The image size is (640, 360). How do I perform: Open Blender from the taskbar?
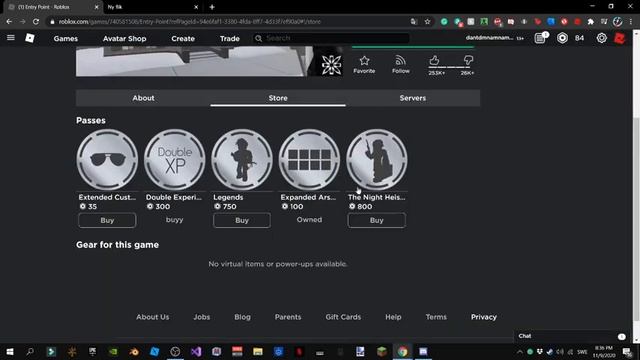click(134, 351)
